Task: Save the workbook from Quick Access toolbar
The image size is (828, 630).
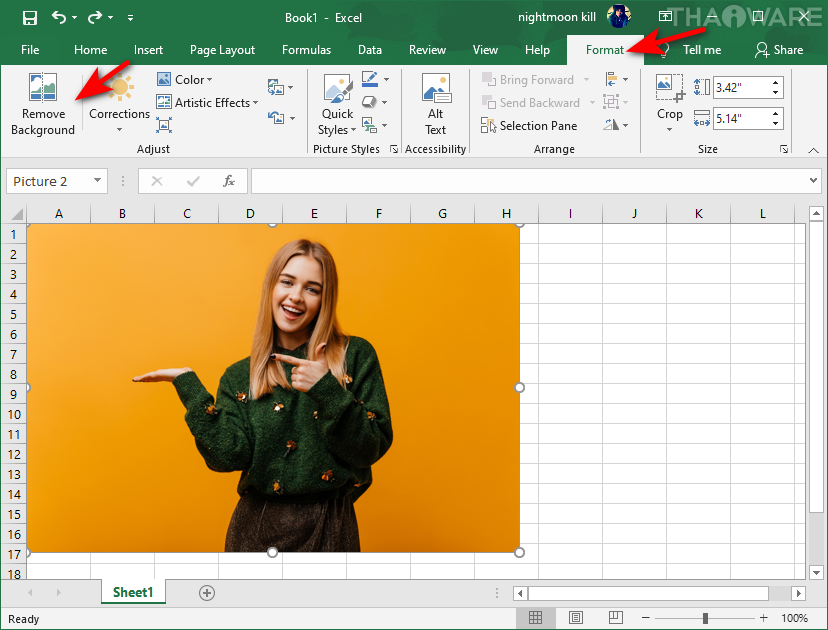Action: pyautogui.click(x=29, y=18)
